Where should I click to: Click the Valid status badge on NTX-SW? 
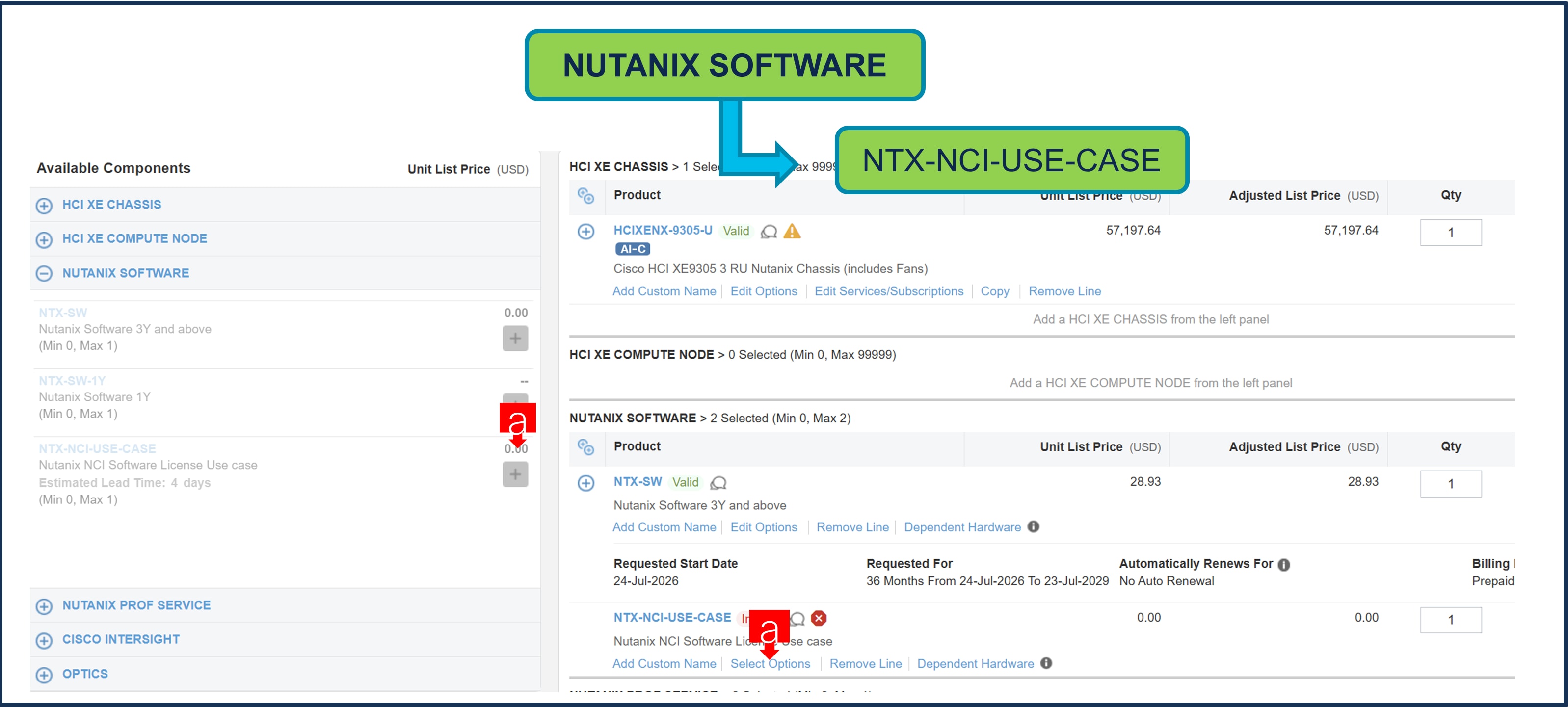[685, 482]
